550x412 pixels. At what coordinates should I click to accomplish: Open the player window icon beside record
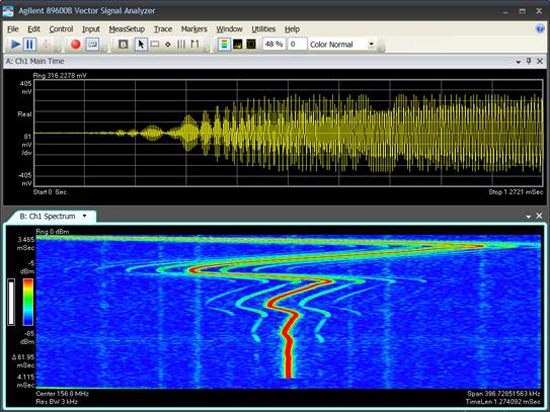click(93, 44)
